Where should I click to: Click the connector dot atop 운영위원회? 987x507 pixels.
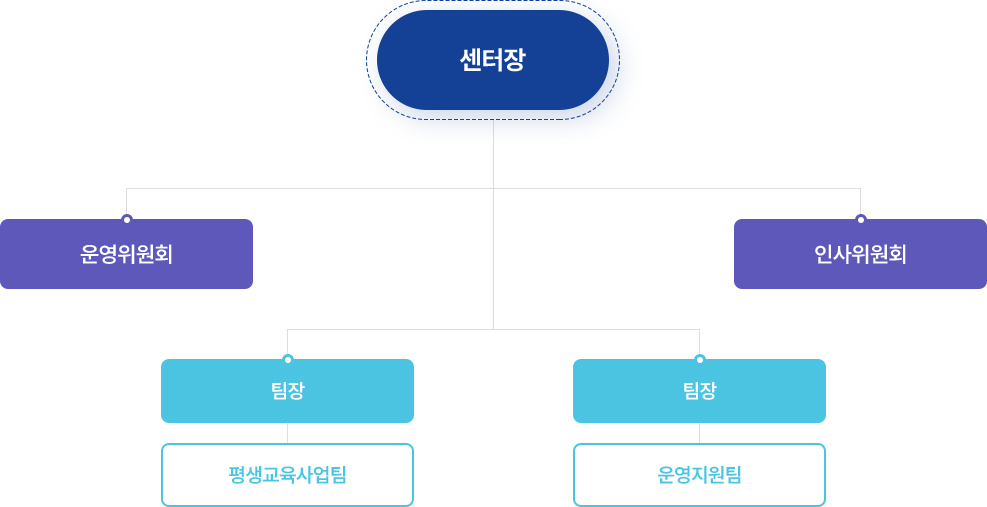click(127, 219)
